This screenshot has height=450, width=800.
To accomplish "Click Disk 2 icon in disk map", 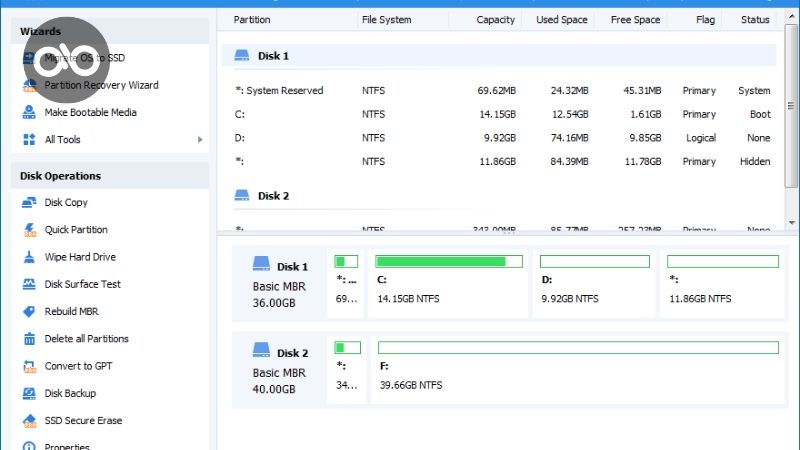I will tap(261, 350).
